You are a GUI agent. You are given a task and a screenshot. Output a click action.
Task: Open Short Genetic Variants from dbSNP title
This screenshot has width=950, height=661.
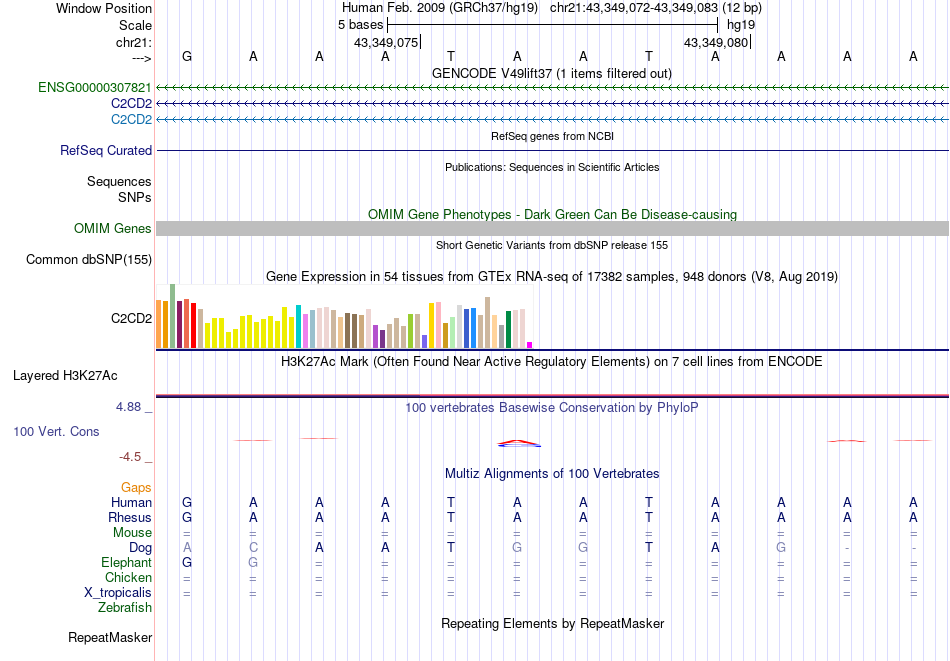pos(552,245)
